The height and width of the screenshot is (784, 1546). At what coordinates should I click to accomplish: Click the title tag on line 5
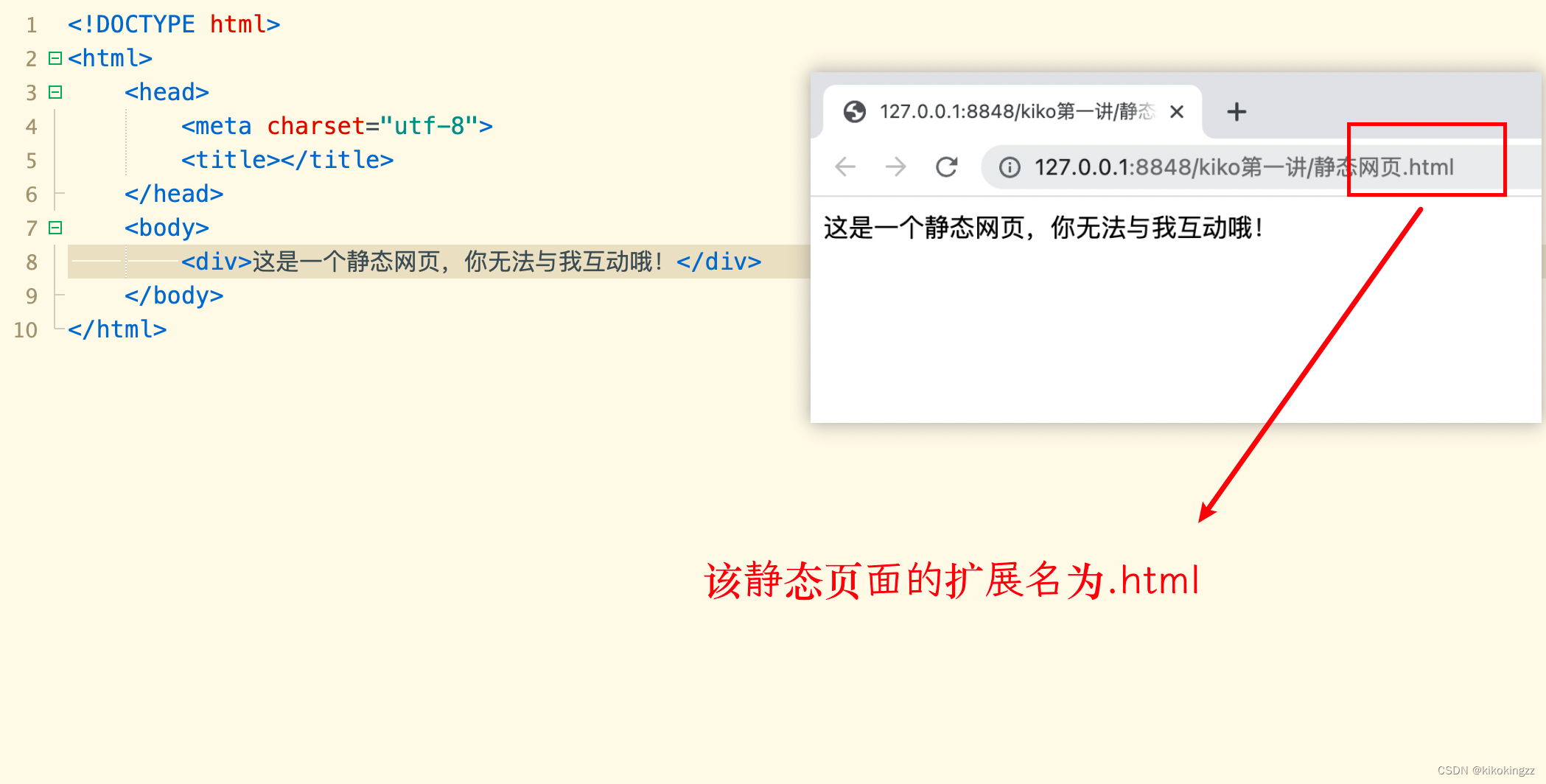click(x=287, y=160)
